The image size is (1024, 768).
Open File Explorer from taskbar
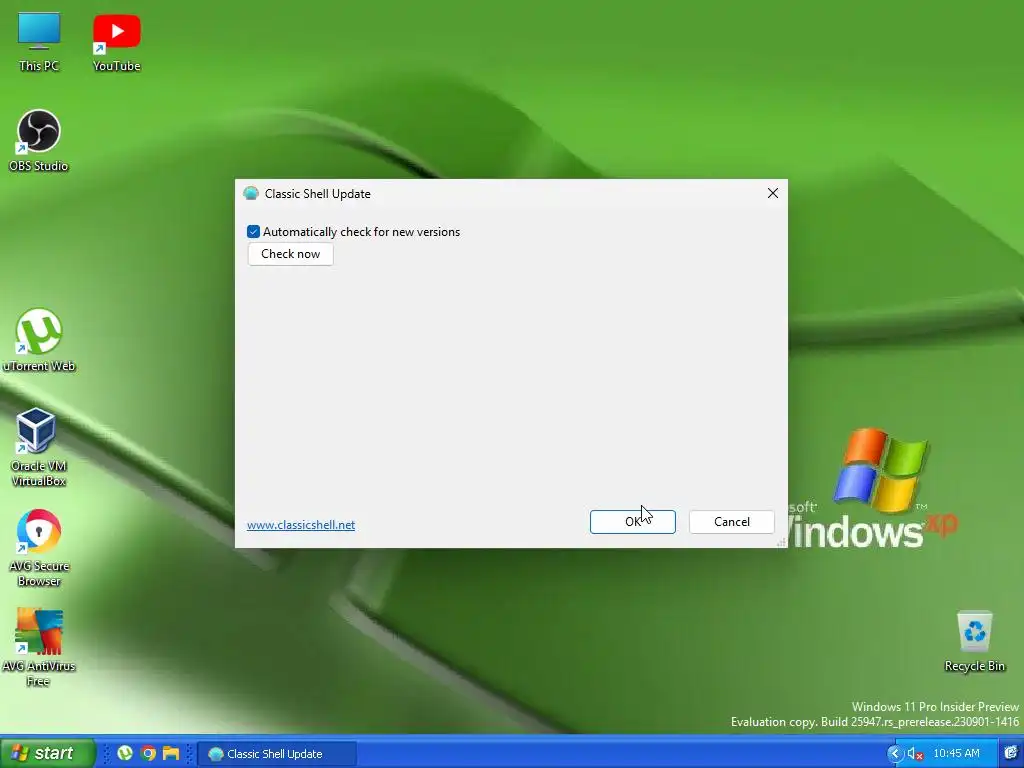171,753
